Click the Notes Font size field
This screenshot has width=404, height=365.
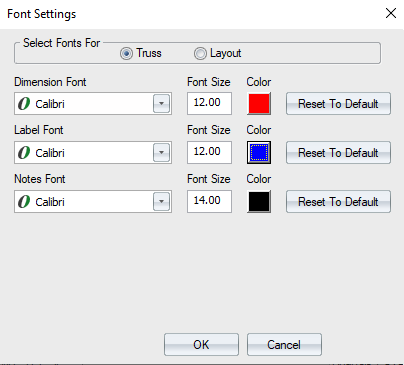(x=209, y=201)
